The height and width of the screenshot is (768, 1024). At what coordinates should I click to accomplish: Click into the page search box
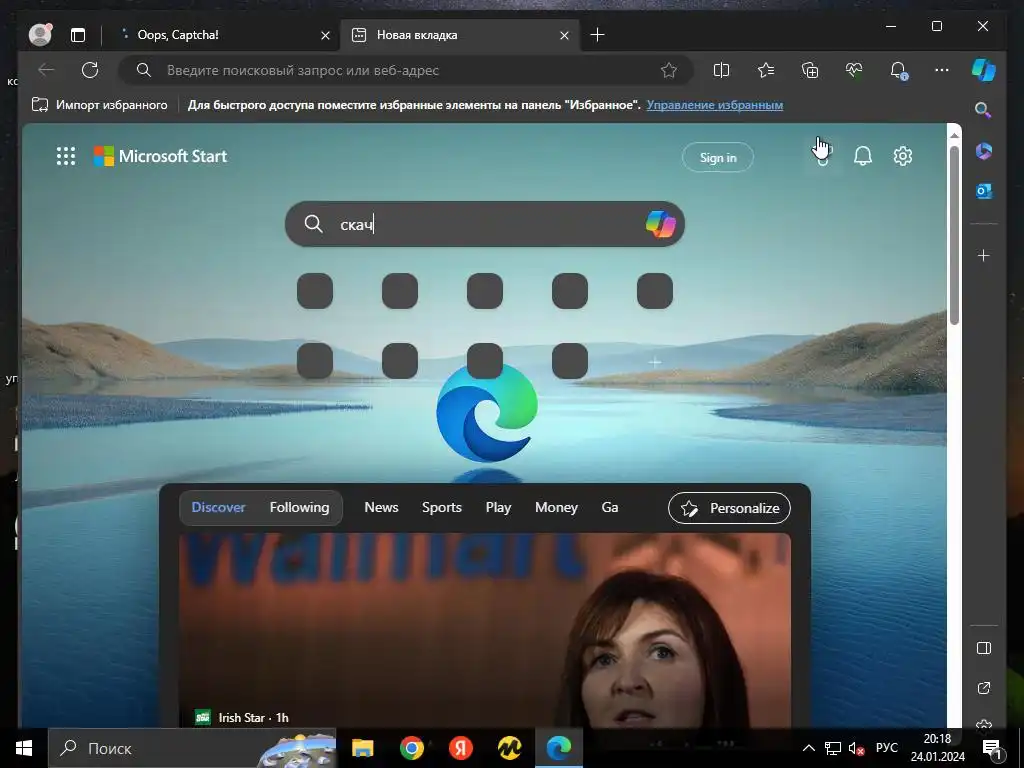(485, 224)
